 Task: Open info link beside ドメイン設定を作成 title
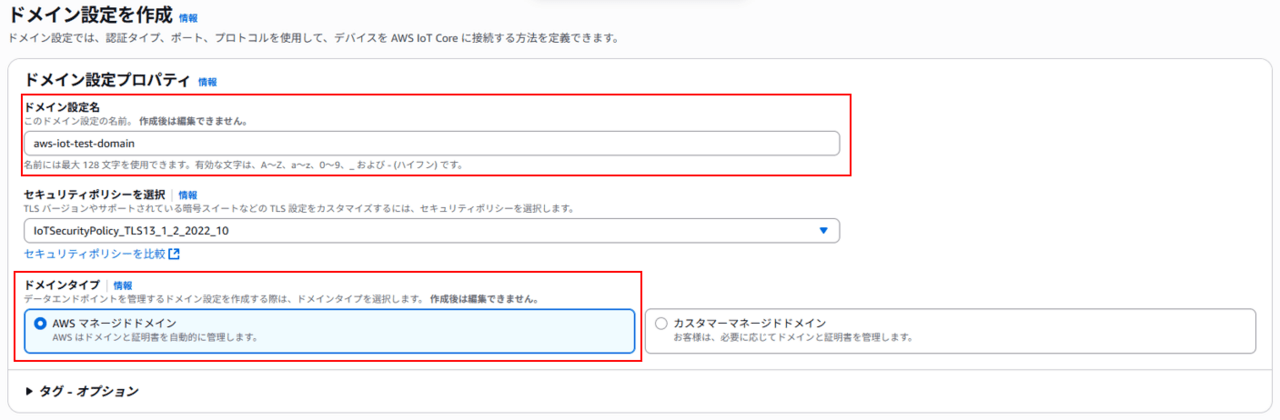pyautogui.click(x=188, y=18)
